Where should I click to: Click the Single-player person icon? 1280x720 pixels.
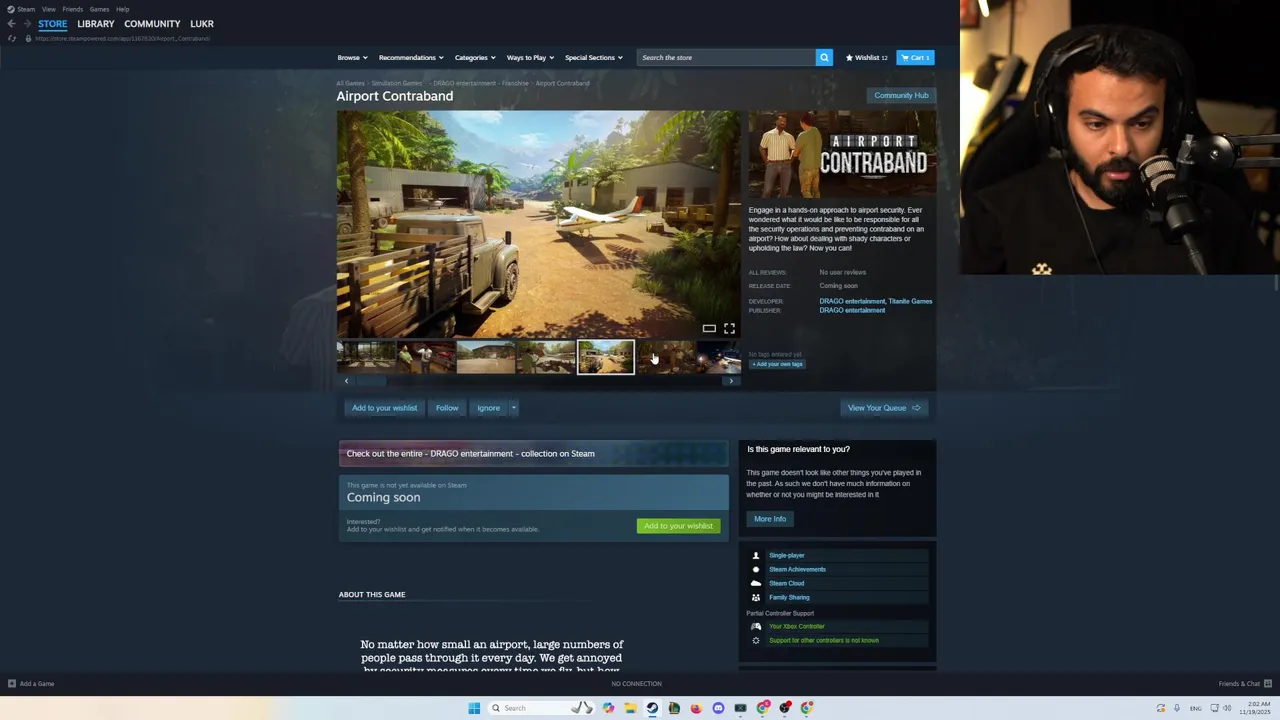756,555
